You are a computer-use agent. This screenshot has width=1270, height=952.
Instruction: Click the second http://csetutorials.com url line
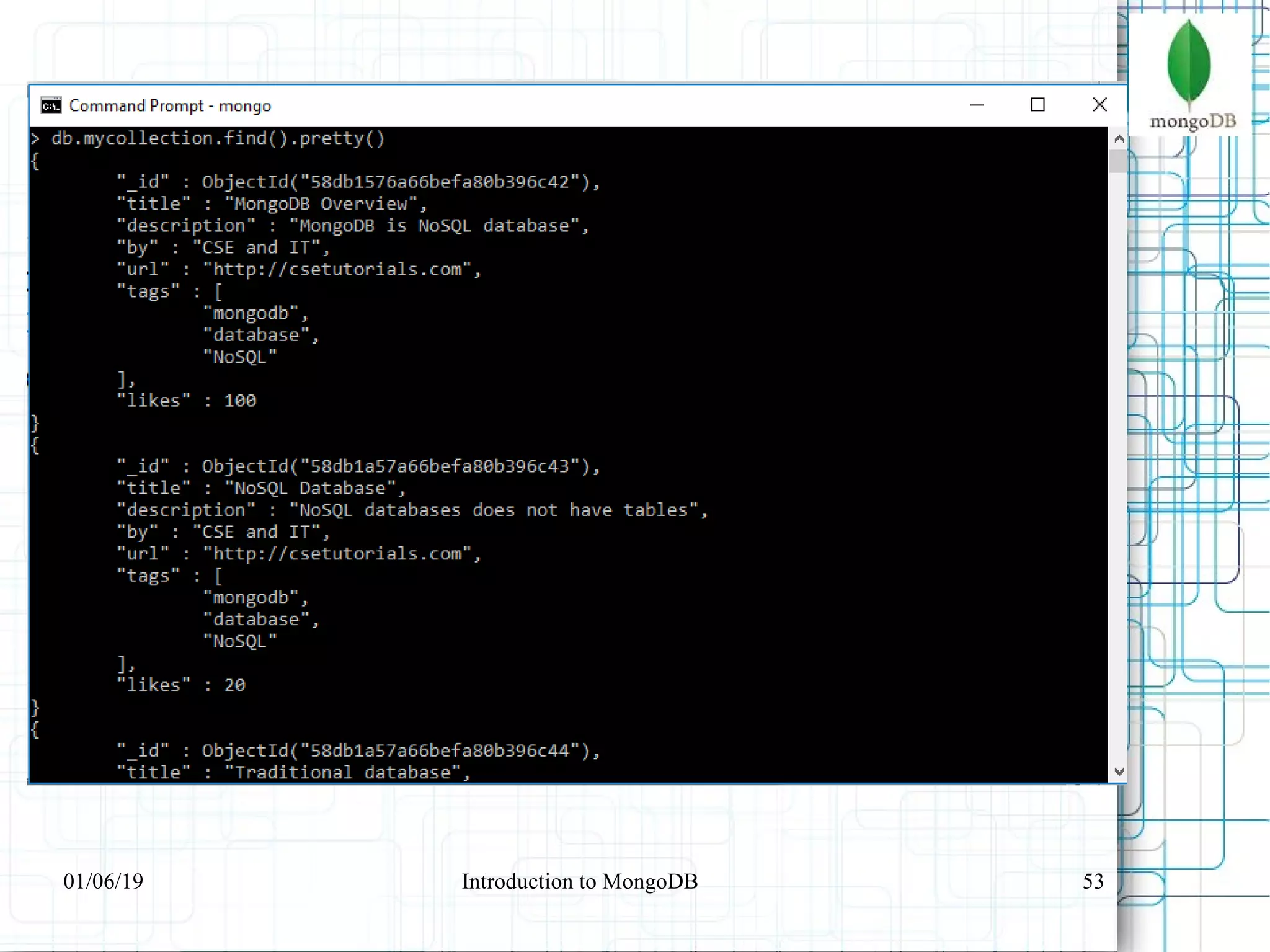click(299, 553)
